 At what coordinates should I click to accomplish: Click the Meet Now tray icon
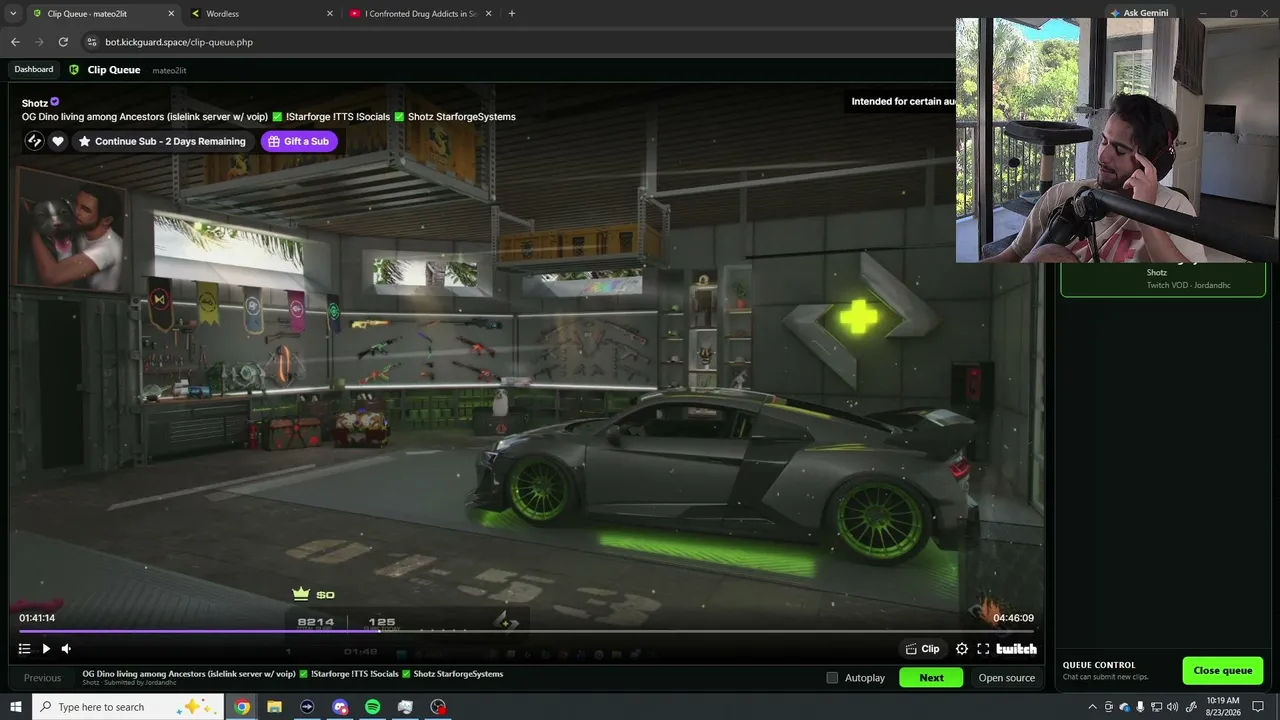1109,707
